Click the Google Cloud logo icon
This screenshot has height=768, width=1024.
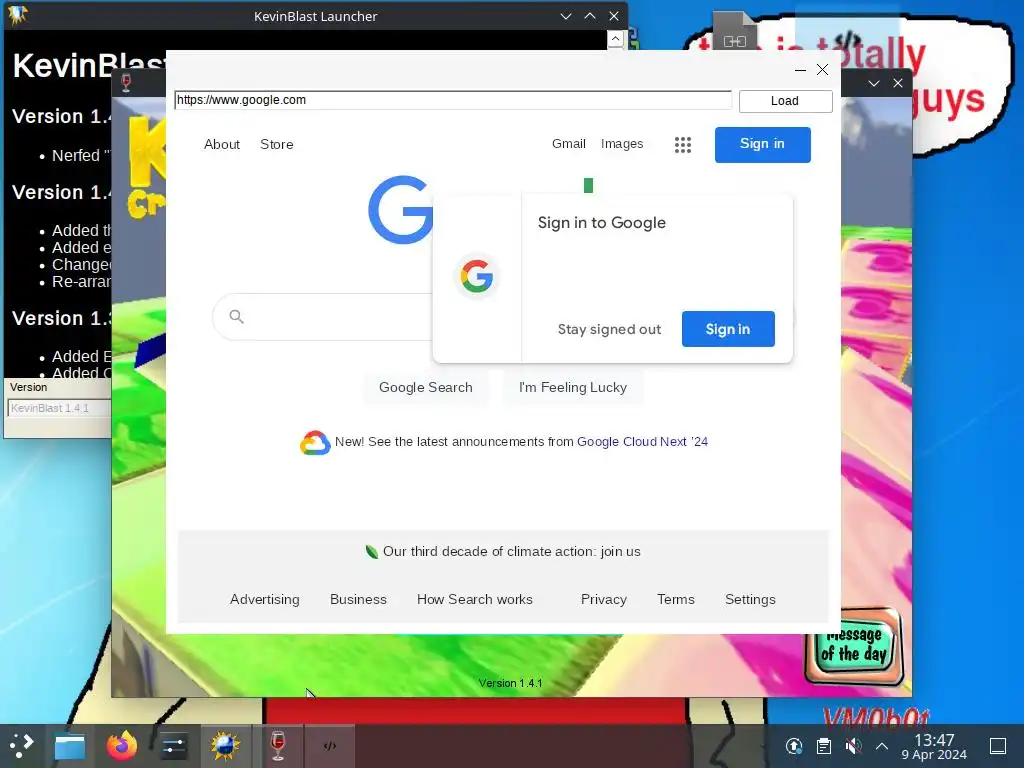pos(315,442)
